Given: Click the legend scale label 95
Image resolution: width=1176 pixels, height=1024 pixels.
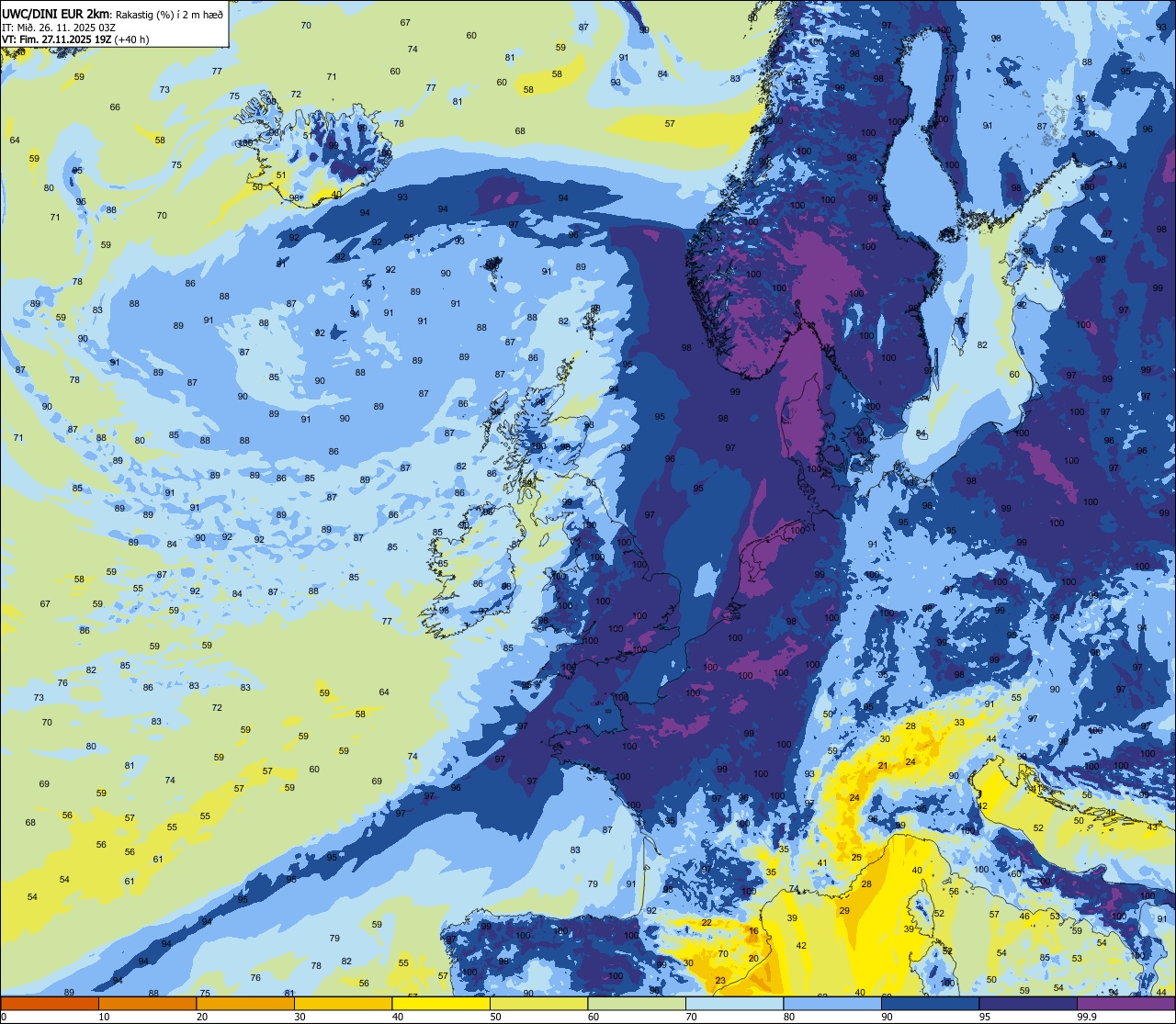Looking at the screenshot, I should point(985,1017).
